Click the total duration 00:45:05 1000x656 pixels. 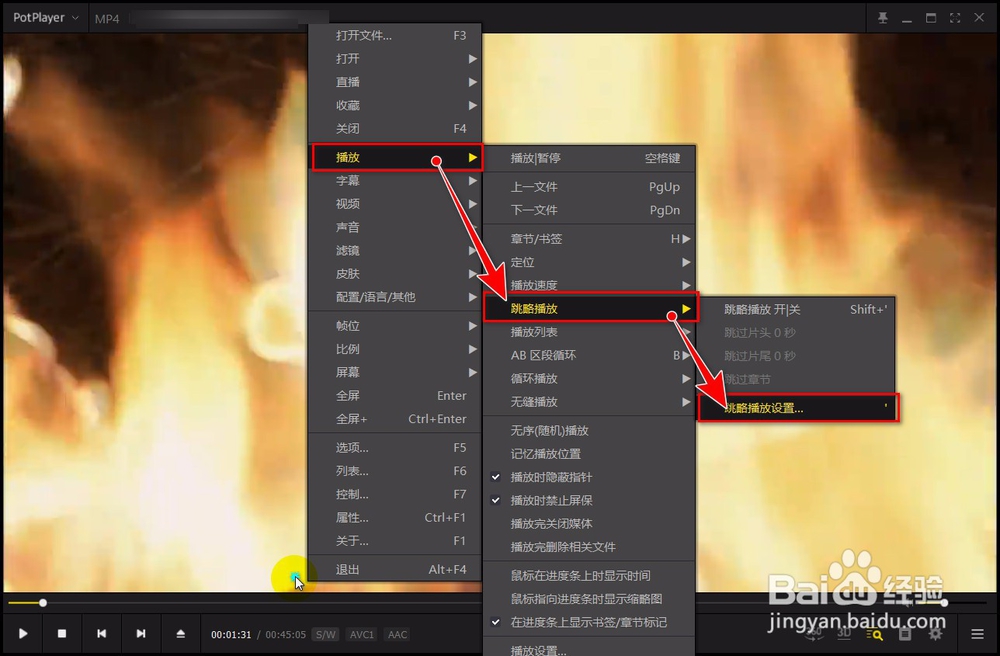click(285, 634)
